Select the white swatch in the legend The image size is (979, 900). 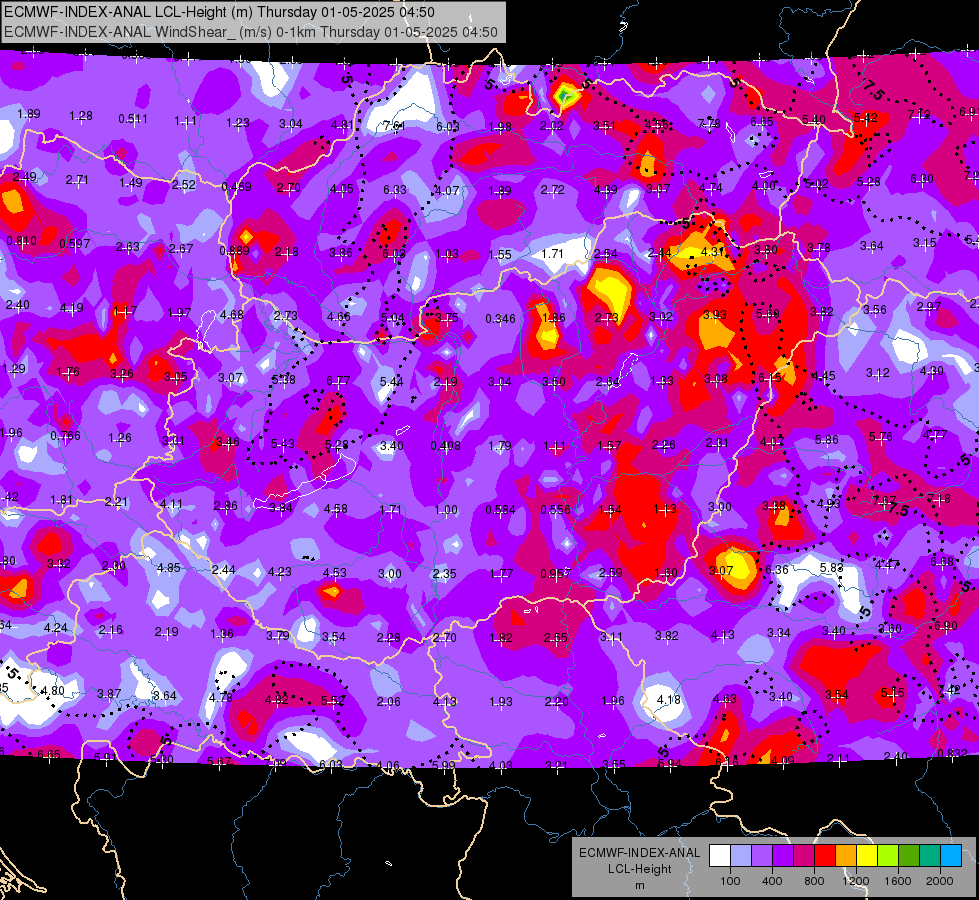point(720,855)
